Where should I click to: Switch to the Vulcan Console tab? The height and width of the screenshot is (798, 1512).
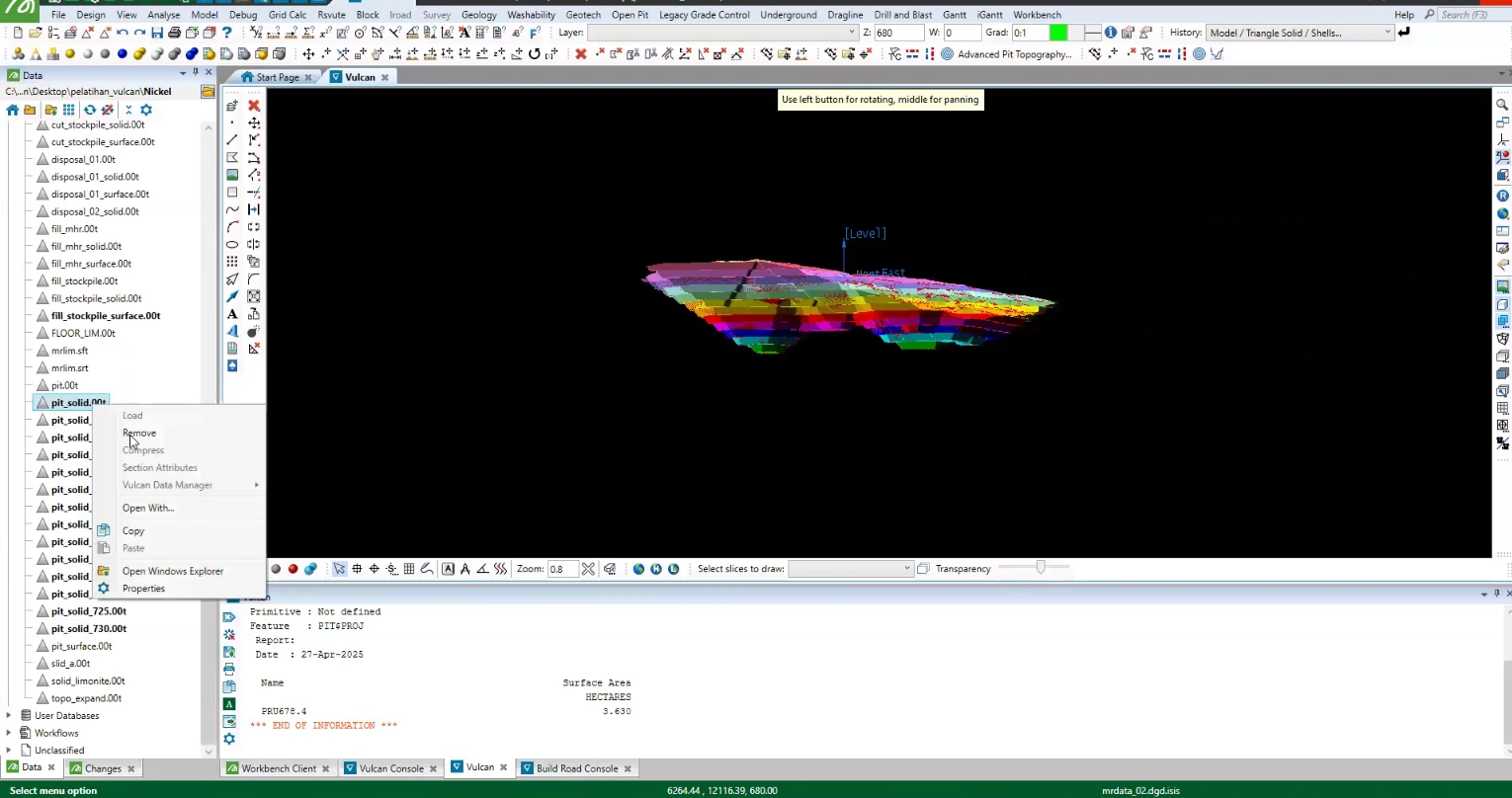click(391, 768)
